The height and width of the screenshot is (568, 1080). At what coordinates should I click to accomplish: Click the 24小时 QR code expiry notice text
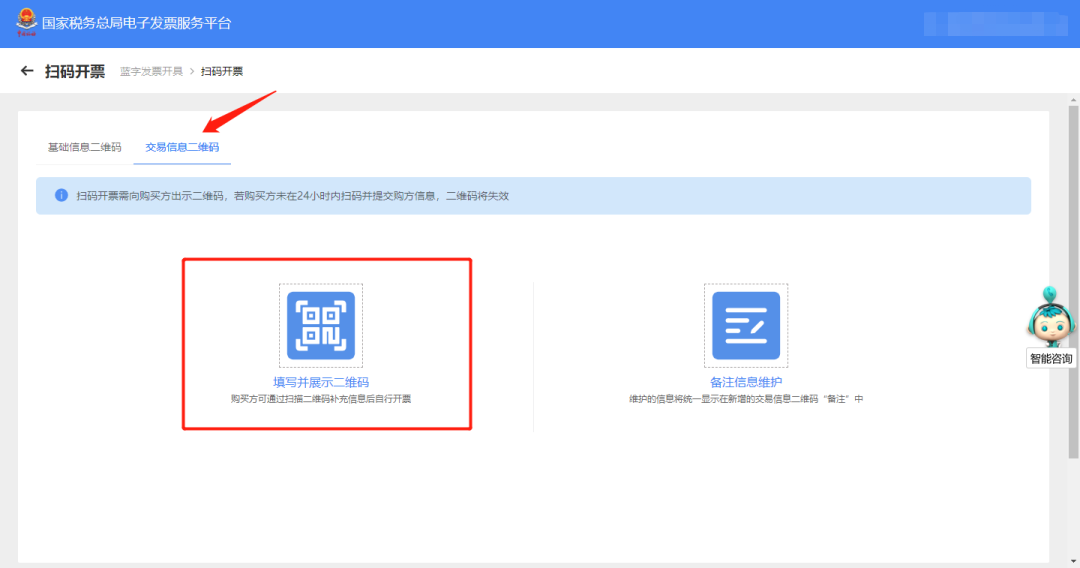[x=293, y=196]
